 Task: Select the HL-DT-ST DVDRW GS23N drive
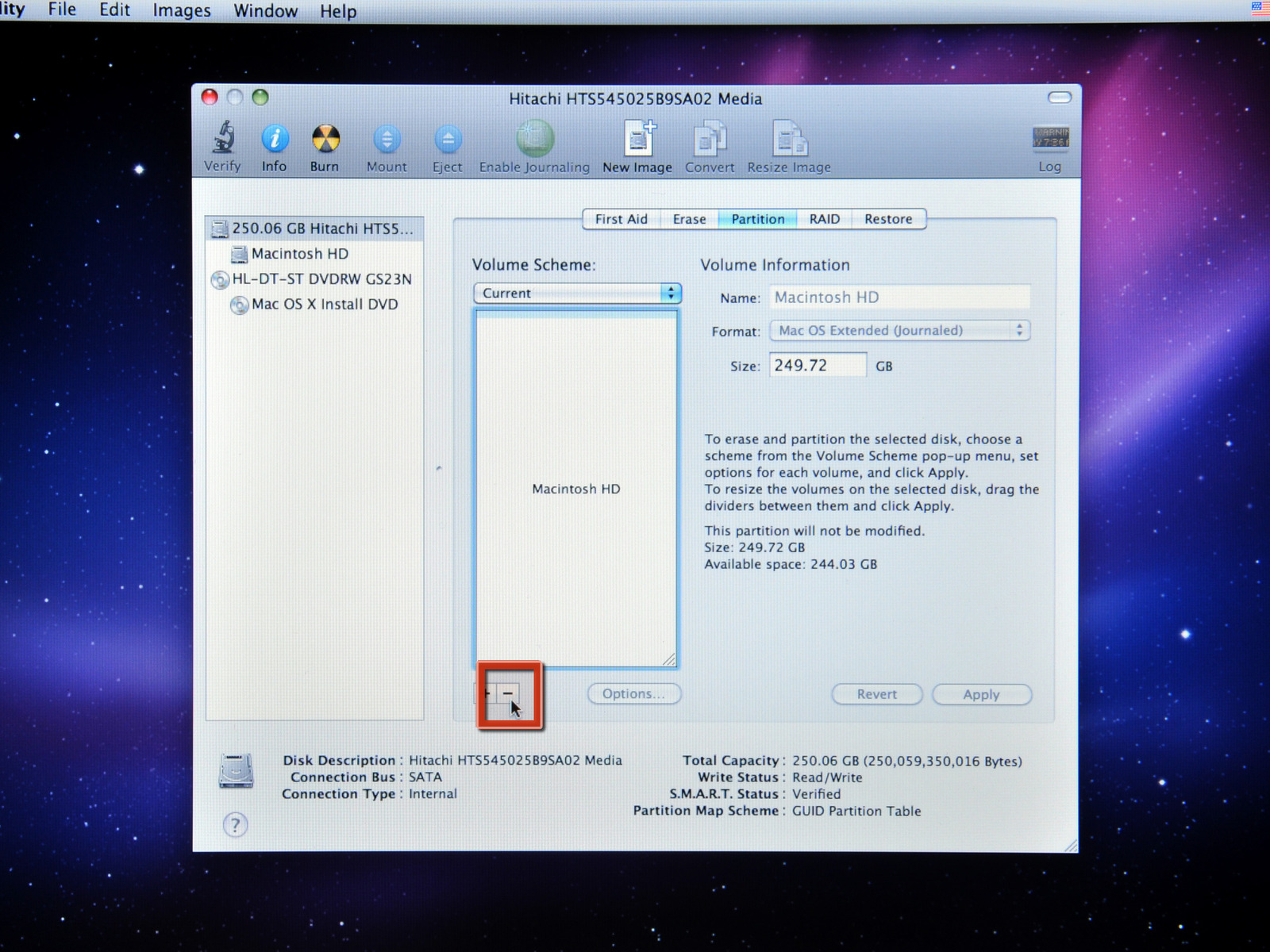pos(314,279)
